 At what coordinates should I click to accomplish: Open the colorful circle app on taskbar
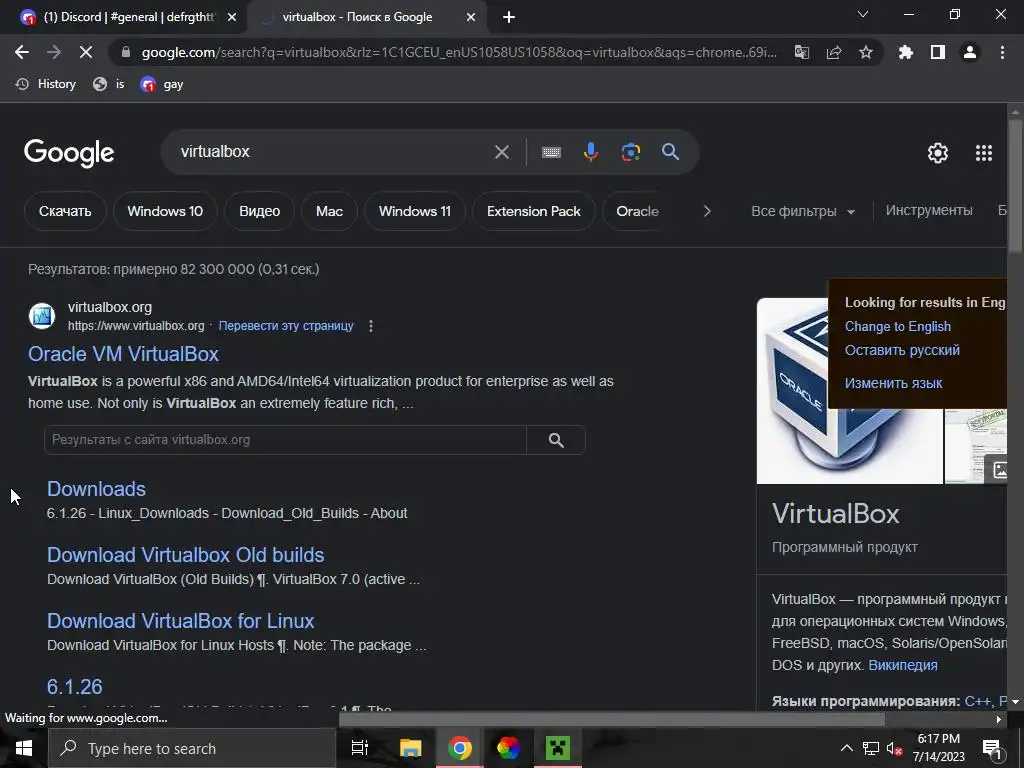pos(508,748)
